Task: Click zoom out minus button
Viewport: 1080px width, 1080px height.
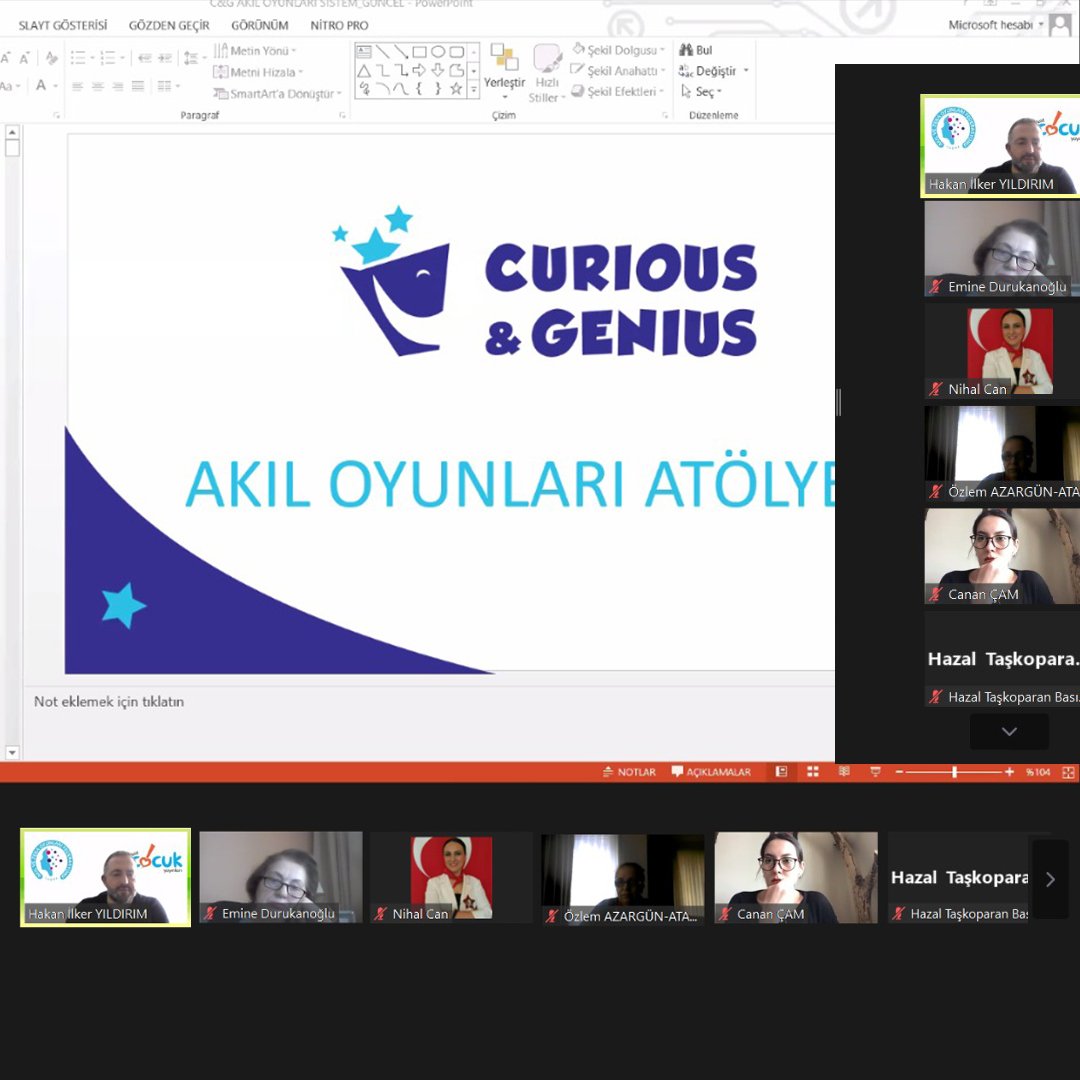Action: [x=899, y=772]
